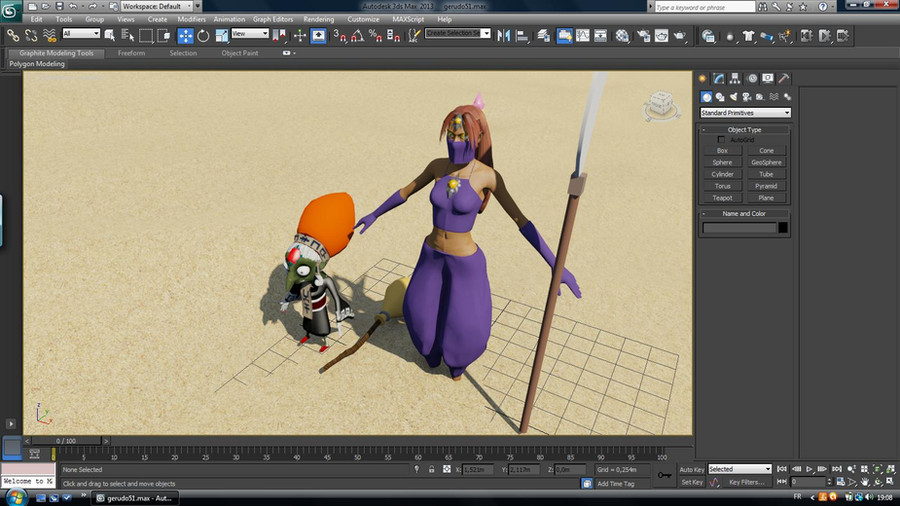Open the Utilities hammer panel icon
This screenshot has width=900, height=506.
click(783, 78)
